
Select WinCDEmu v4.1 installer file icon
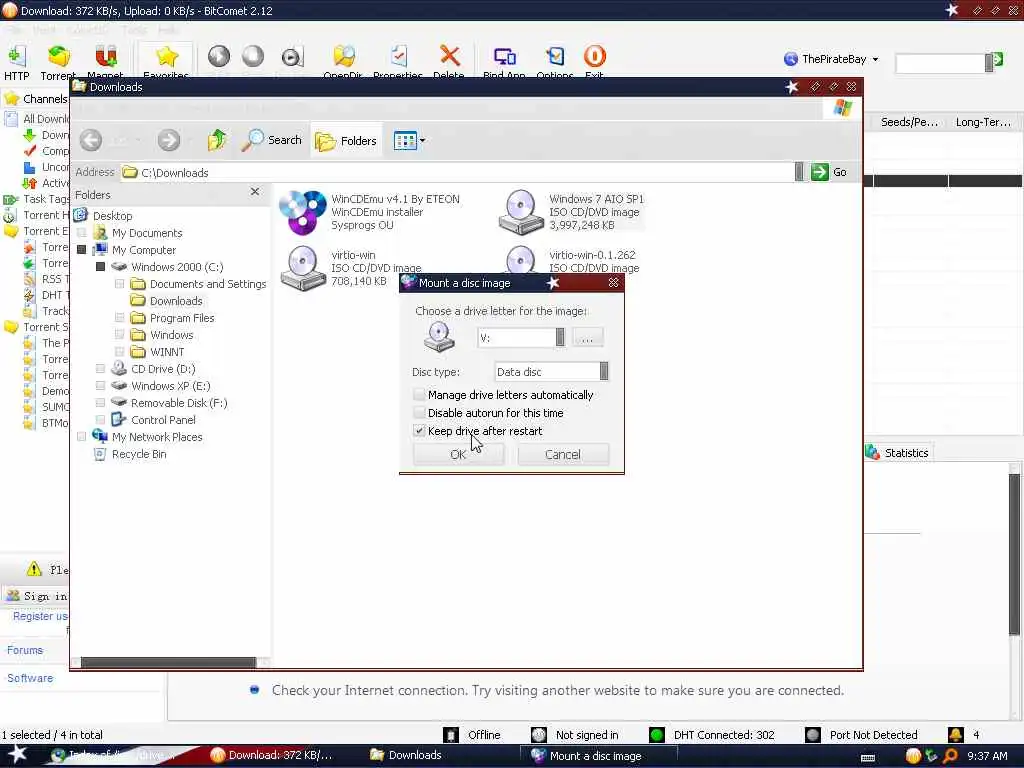coord(302,212)
